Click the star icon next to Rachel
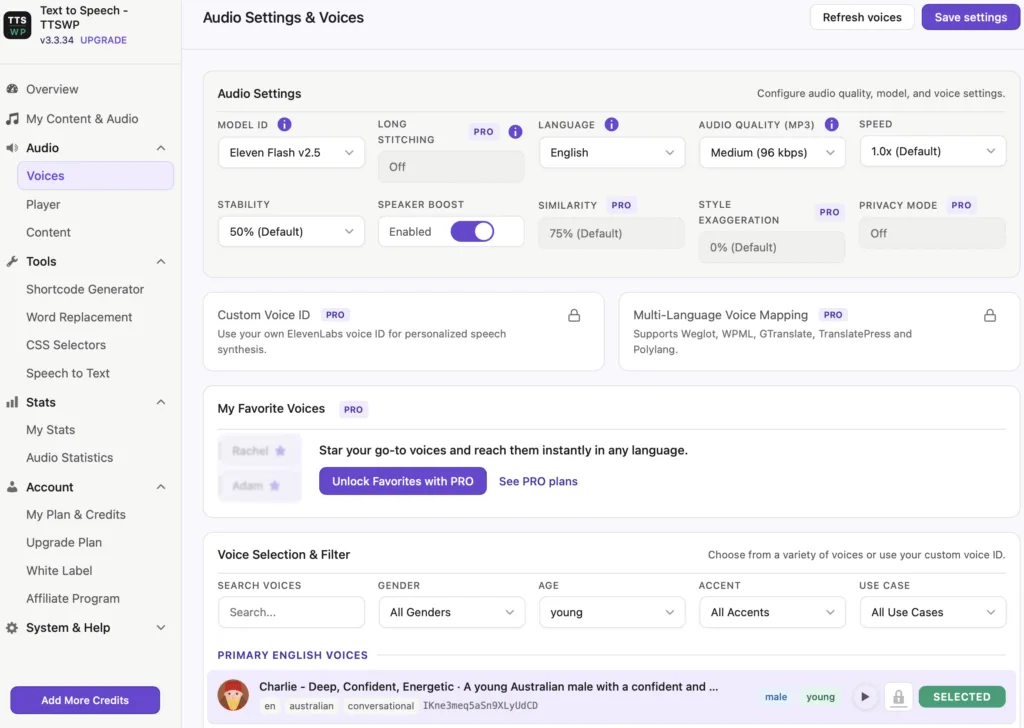Screen dimensions: 1024x728 tap(280, 451)
